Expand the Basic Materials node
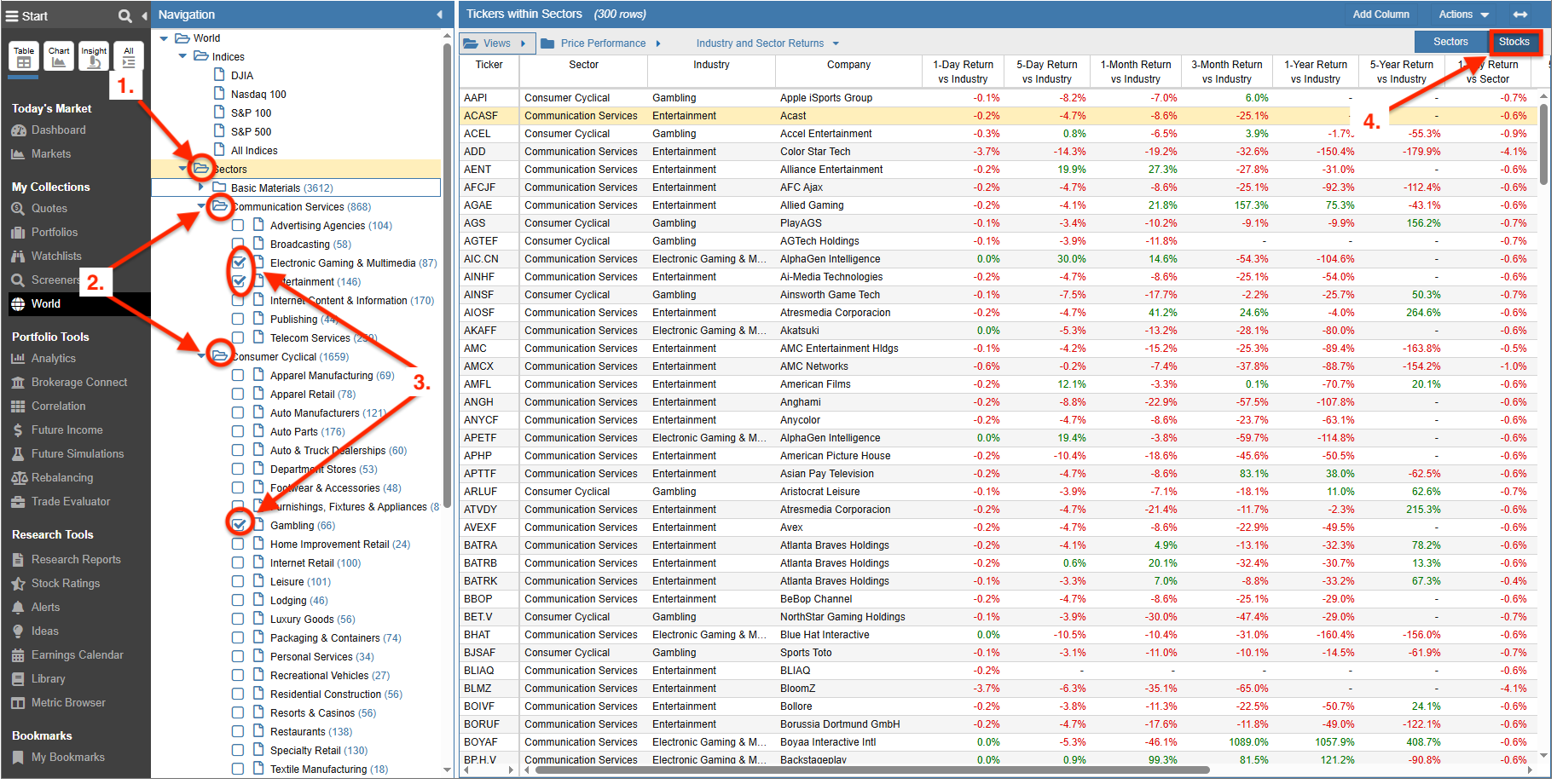The height and width of the screenshot is (784, 1557). [201, 187]
